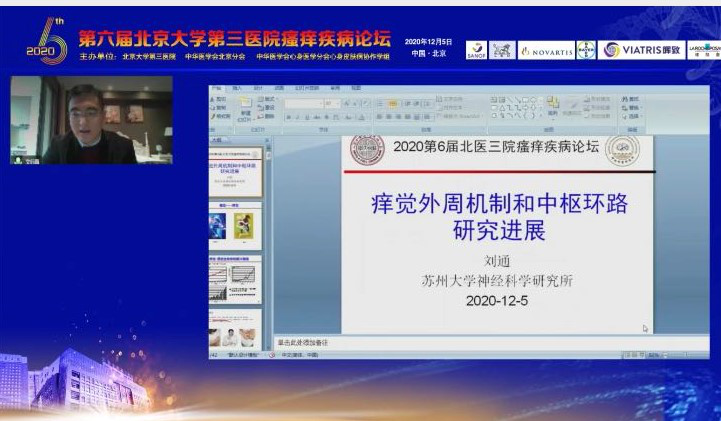Toggle Text Shadow formatting

(326, 117)
